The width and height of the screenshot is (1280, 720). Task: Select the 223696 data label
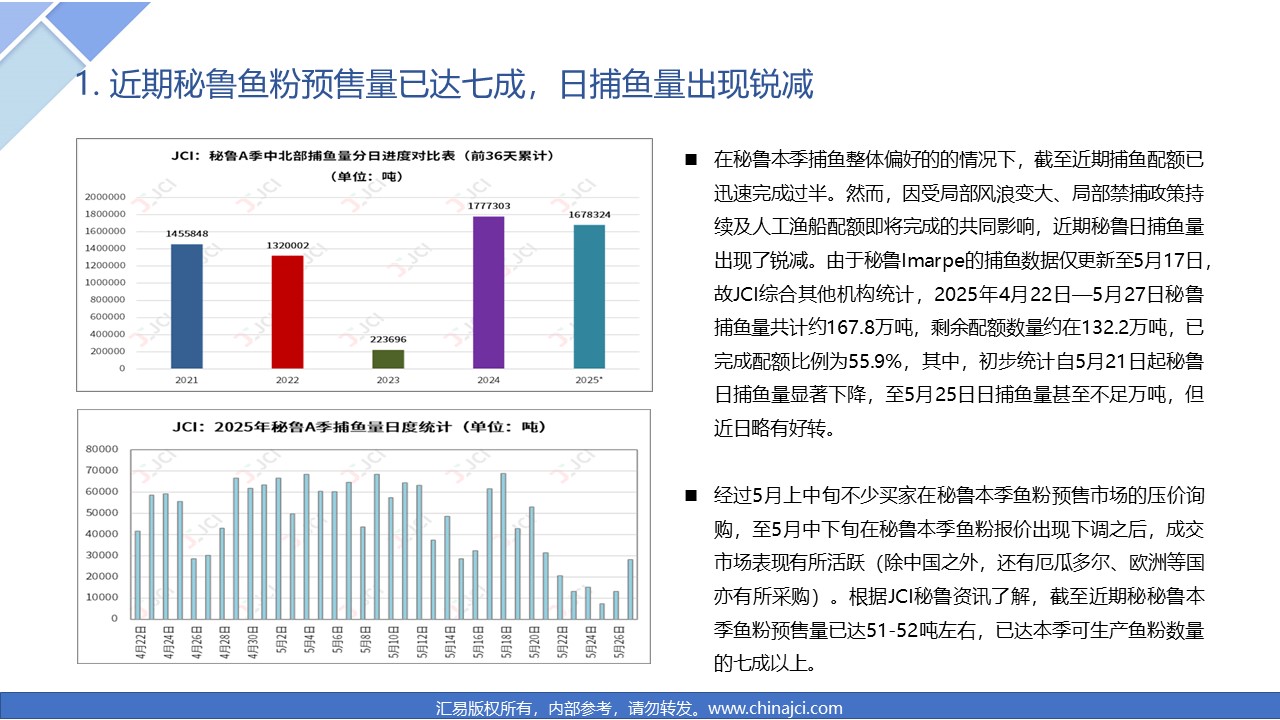point(388,339)
